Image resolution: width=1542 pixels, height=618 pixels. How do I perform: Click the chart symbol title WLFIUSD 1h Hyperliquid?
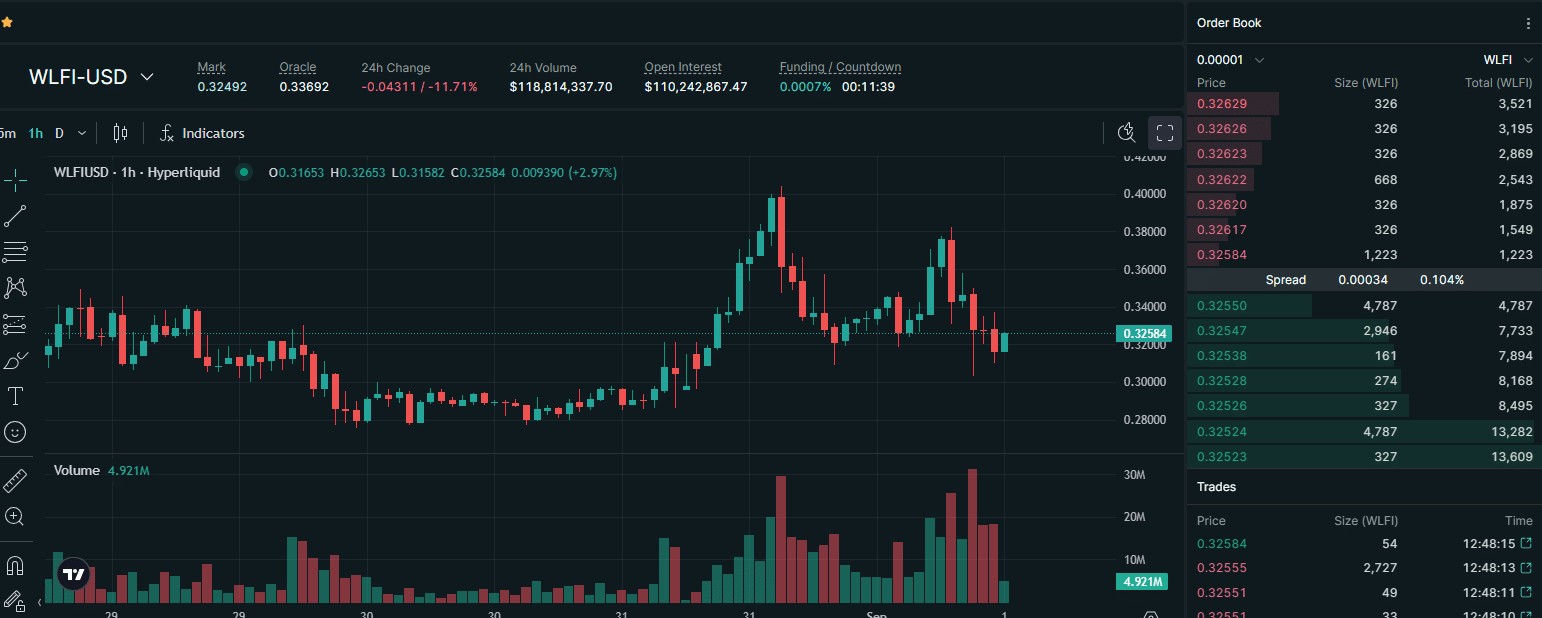tap(137, 172)
